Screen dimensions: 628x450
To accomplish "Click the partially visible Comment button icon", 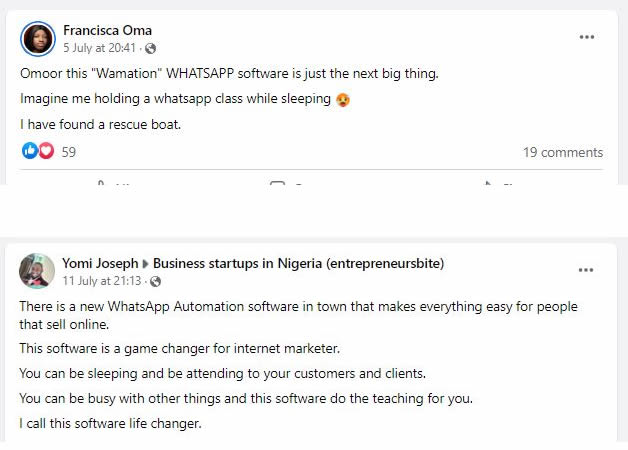I will pos(278,183).
